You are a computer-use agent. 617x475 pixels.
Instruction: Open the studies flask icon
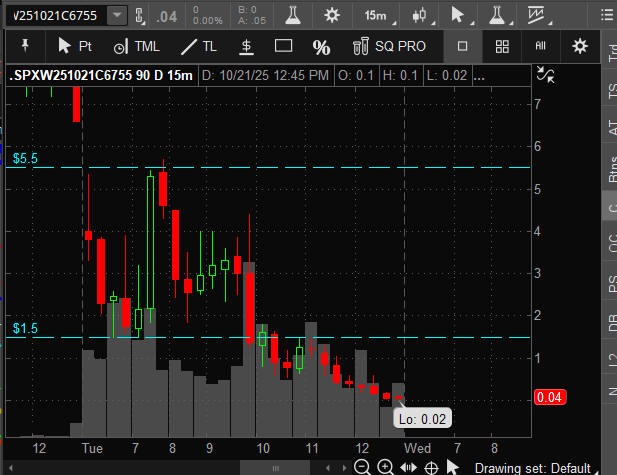click(x=293, y=16)
